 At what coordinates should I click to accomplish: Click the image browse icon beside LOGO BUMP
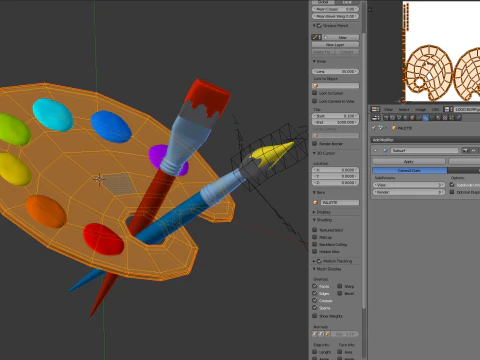448,109
